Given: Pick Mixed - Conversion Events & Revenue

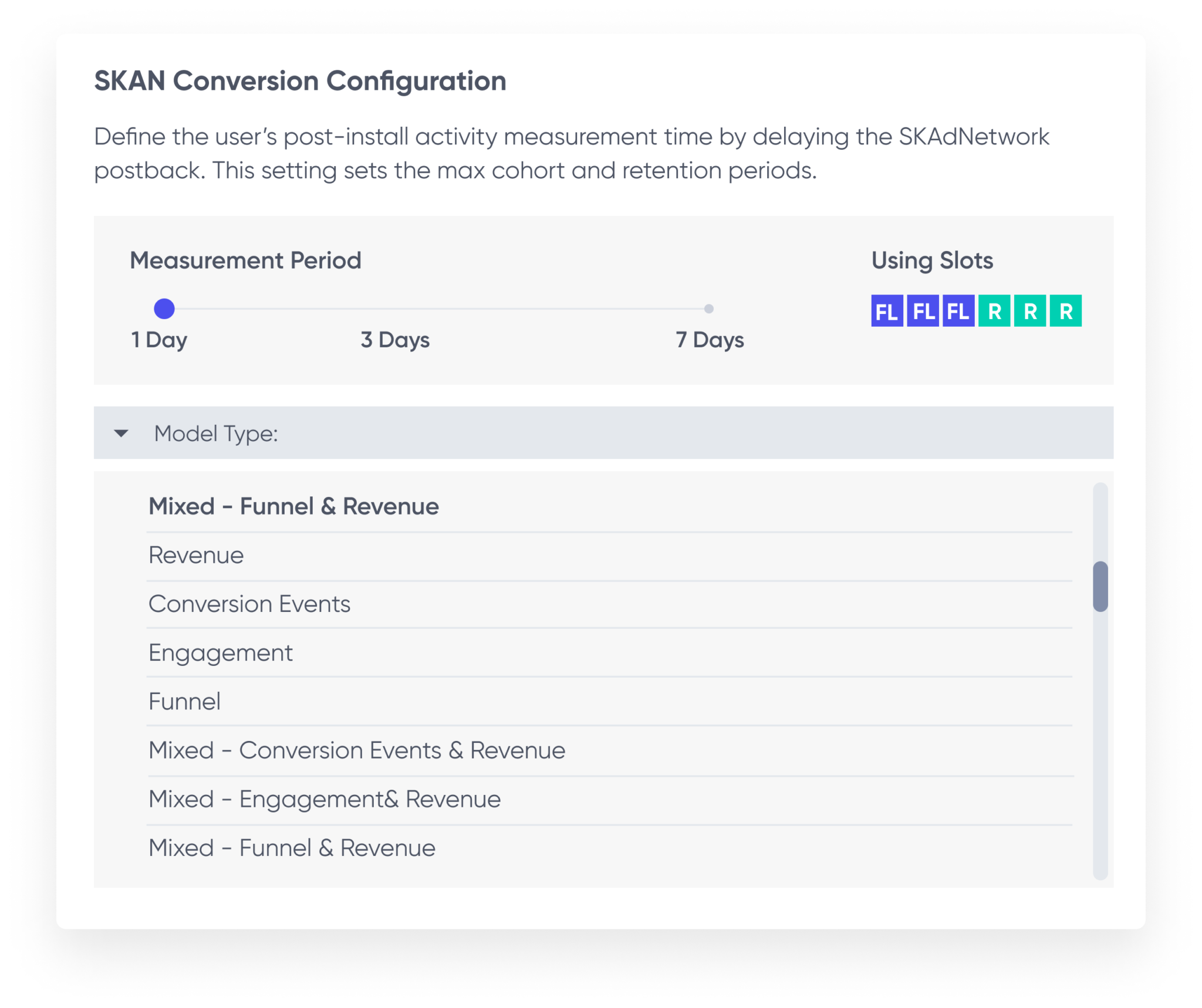Looking at the screenshot, I should click(x=357, y=750).
